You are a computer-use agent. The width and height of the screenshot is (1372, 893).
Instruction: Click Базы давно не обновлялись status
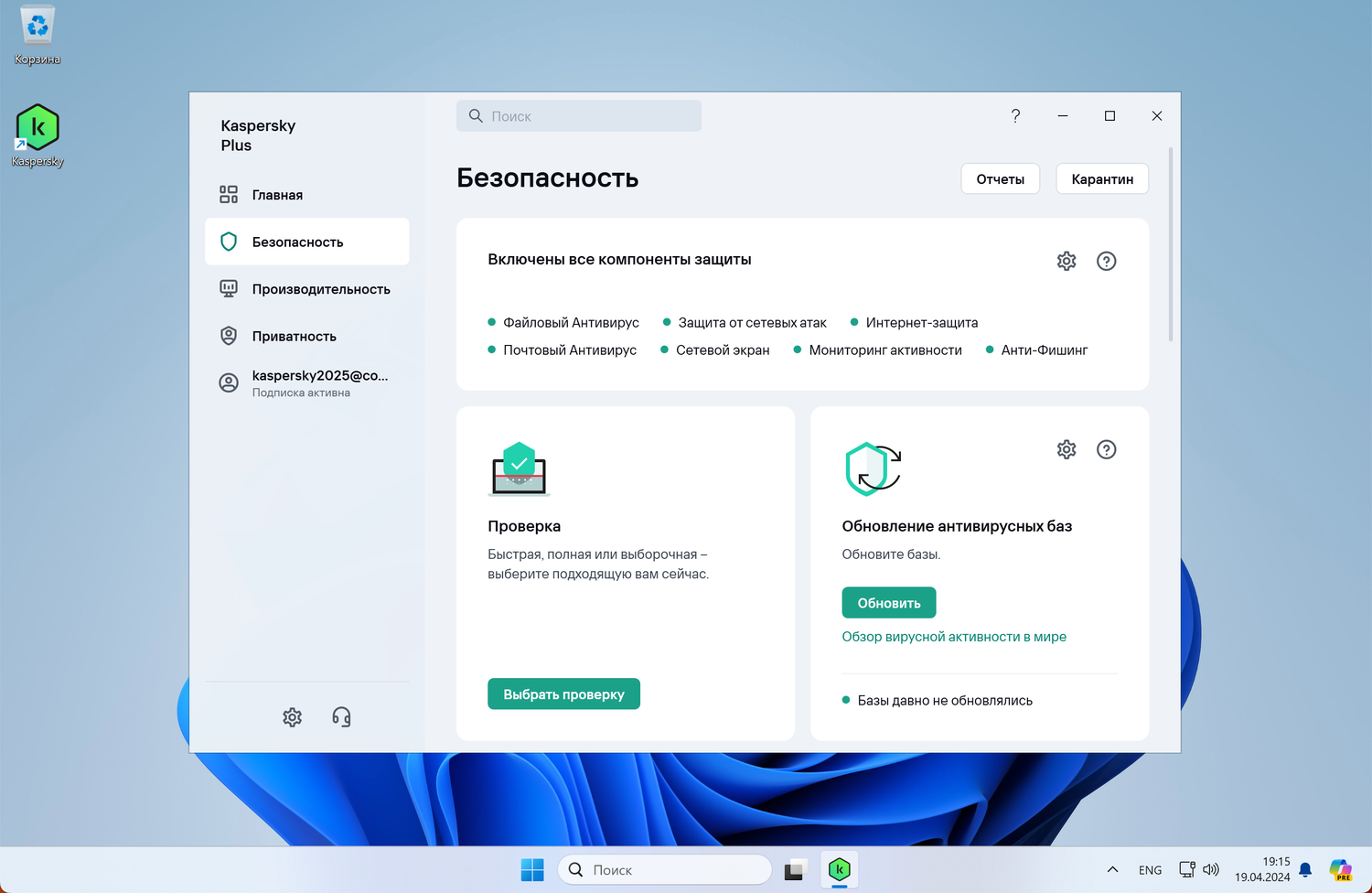pyautogui.click(x=938, y=700)
